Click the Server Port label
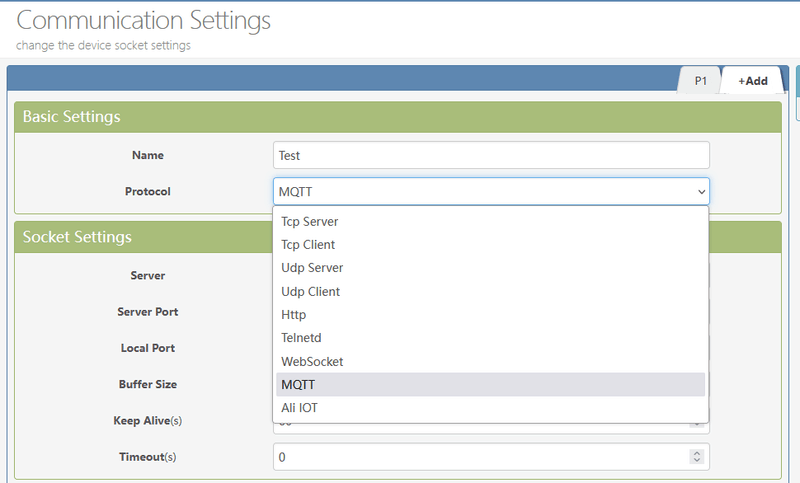The image size is (800, 483). [x=148, y=312]
